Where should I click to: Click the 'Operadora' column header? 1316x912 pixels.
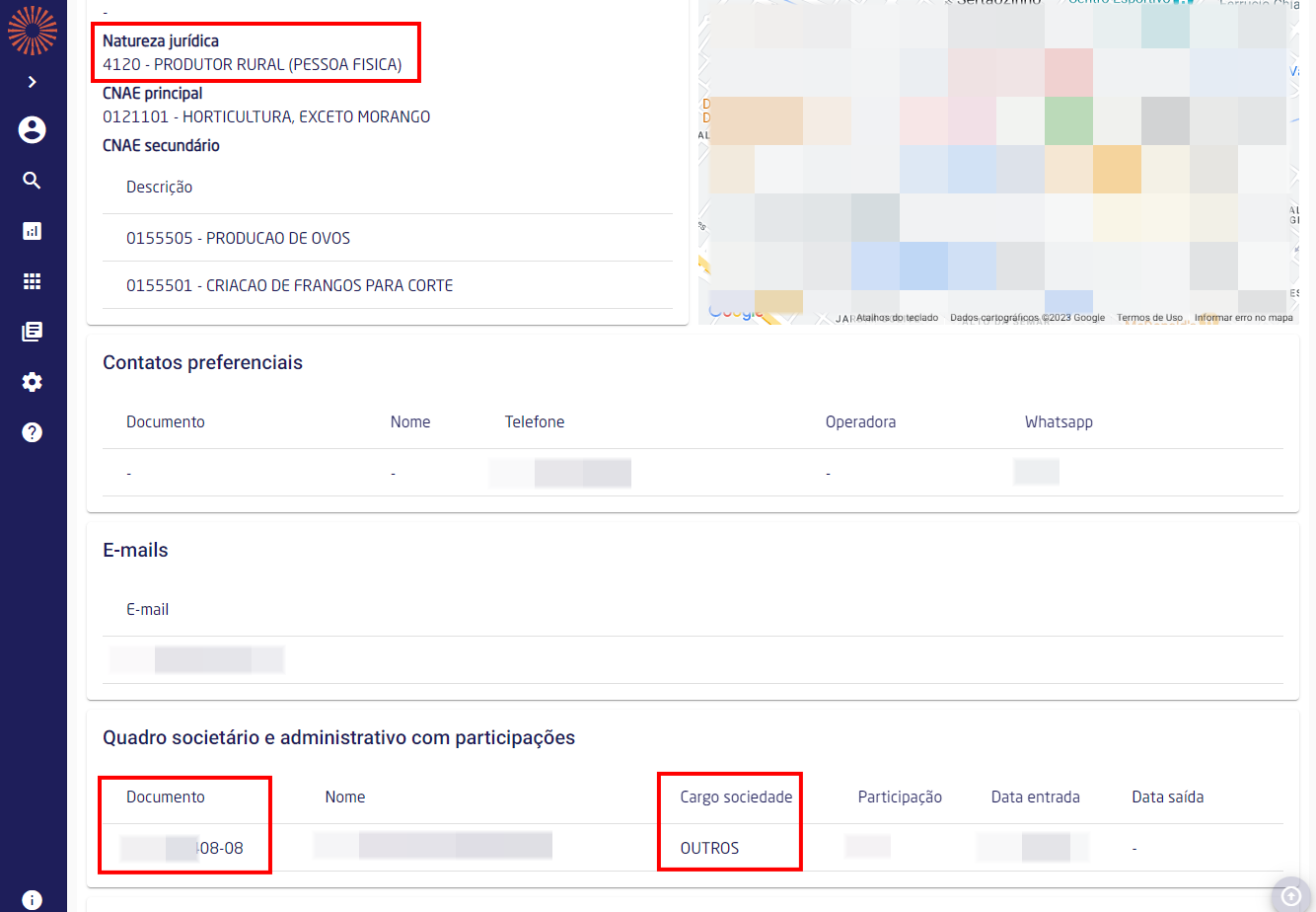(861, 422)
